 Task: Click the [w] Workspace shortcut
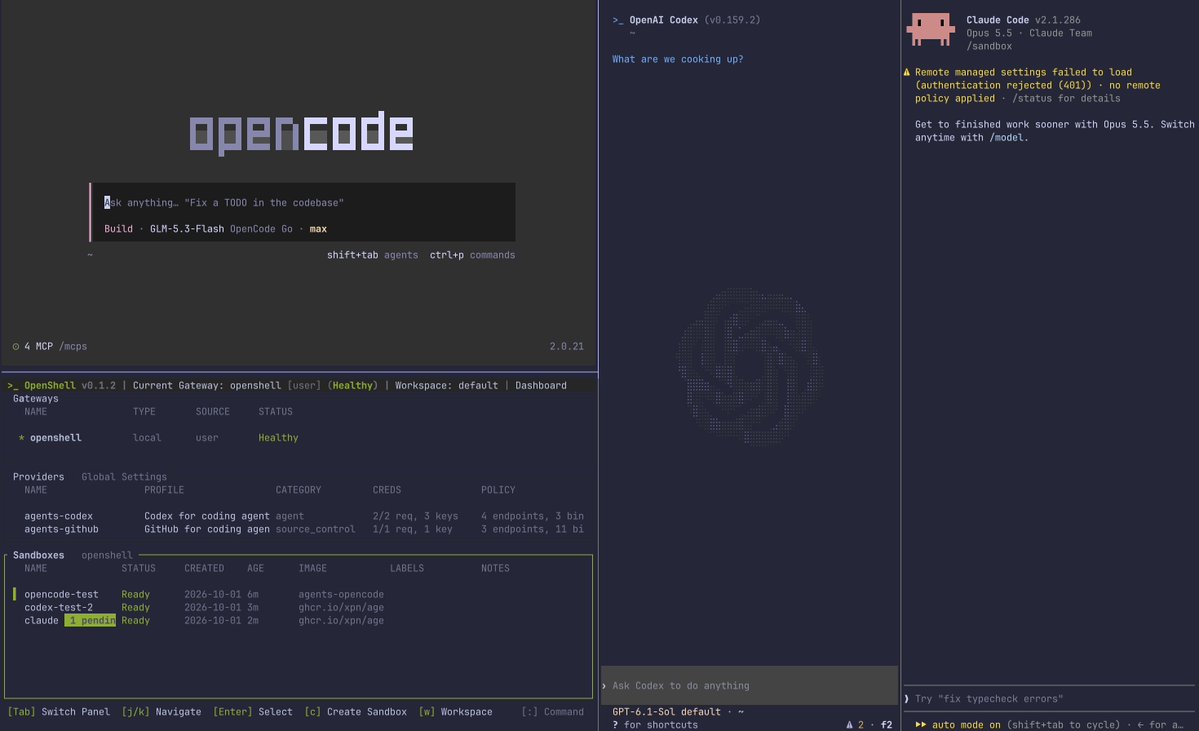pyautogui.click(x=456, y=712)
